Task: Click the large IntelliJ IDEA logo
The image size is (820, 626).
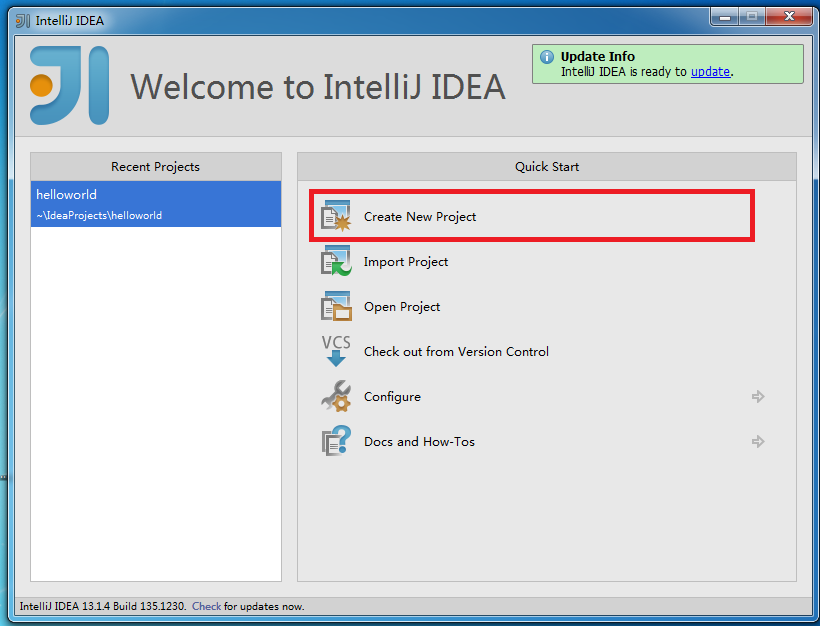Action: click(69, 86)
